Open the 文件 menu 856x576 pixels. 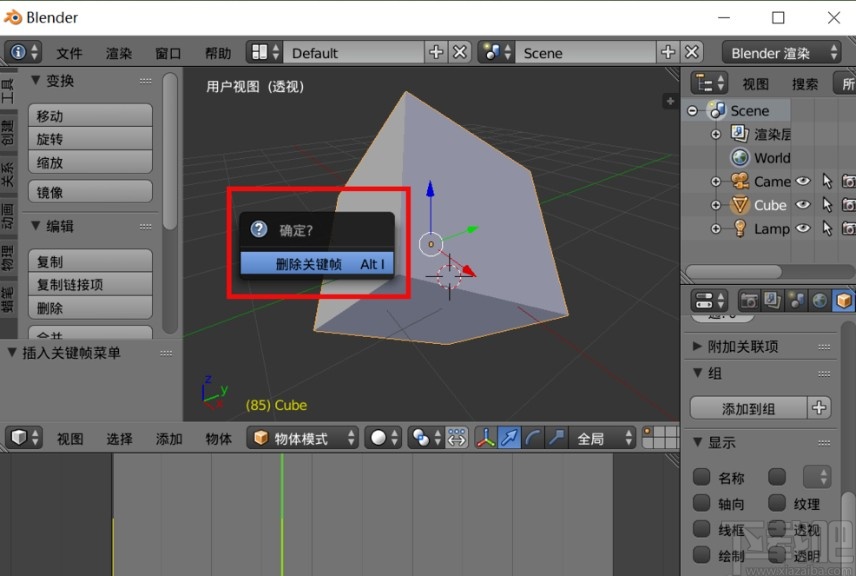tap(70, 52)
